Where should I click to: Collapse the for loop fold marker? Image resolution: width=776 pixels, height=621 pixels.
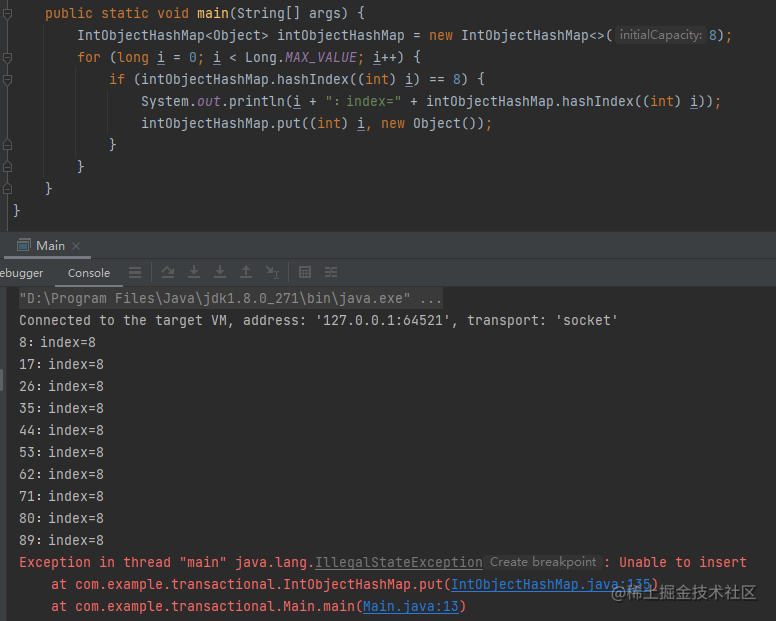coord(7,57)
